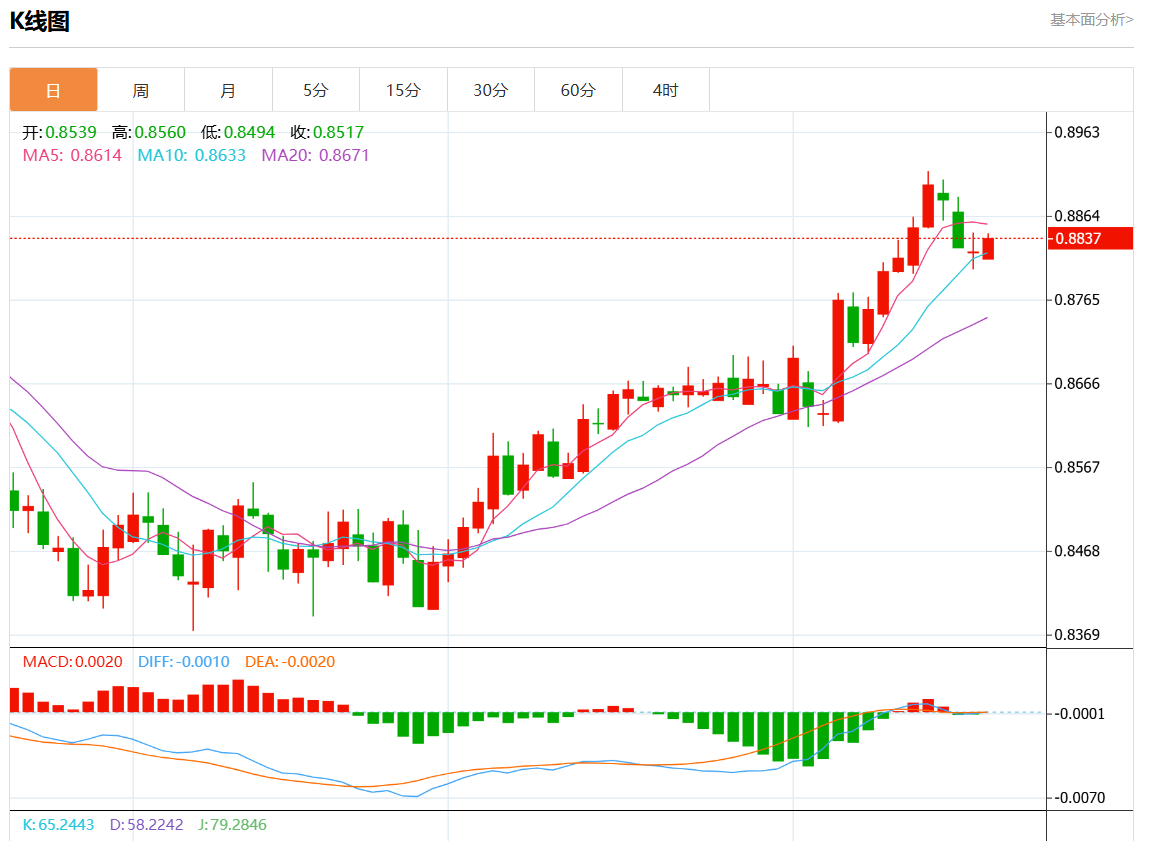Open the 基本面分析 link

(x=1091, y=19)
